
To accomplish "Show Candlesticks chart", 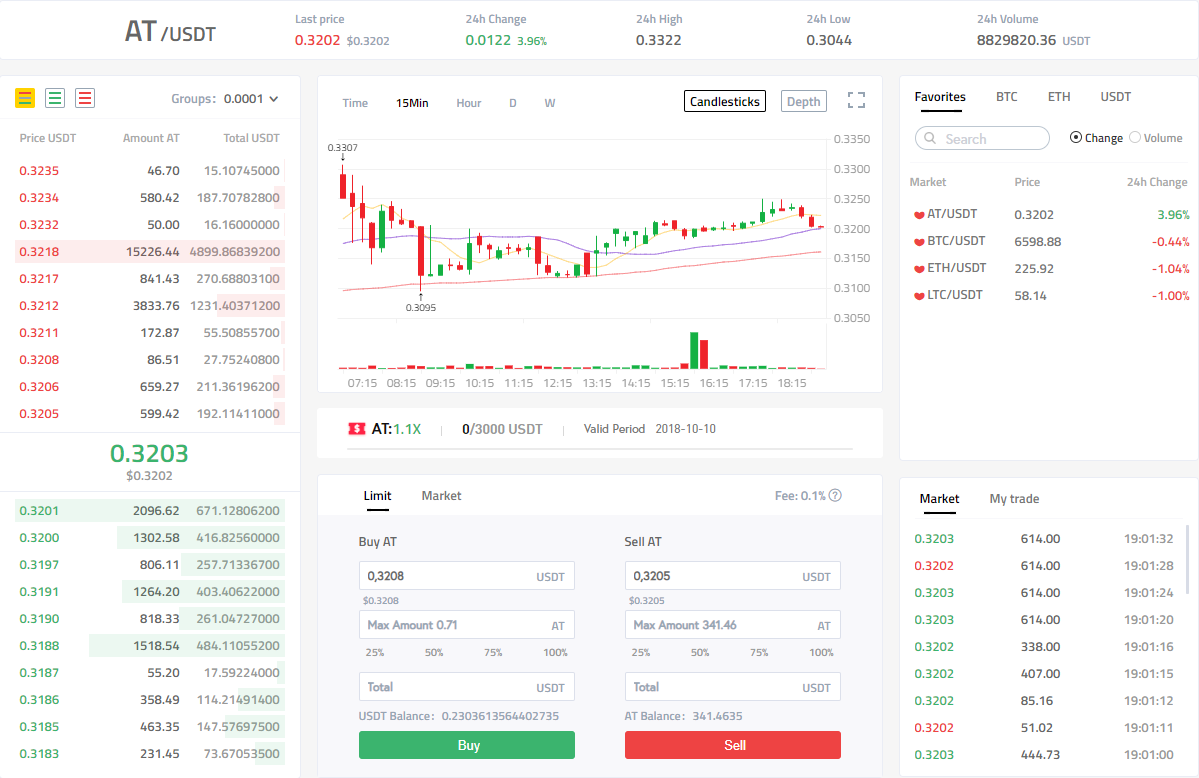I will [x=725, y=101].
